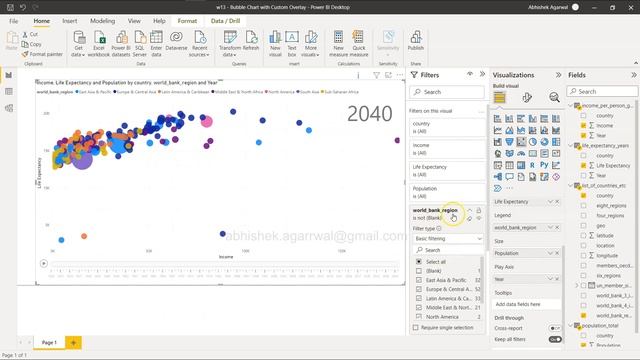Select the scatter chart visual type
Screen dimensions: 640x360
521,142
